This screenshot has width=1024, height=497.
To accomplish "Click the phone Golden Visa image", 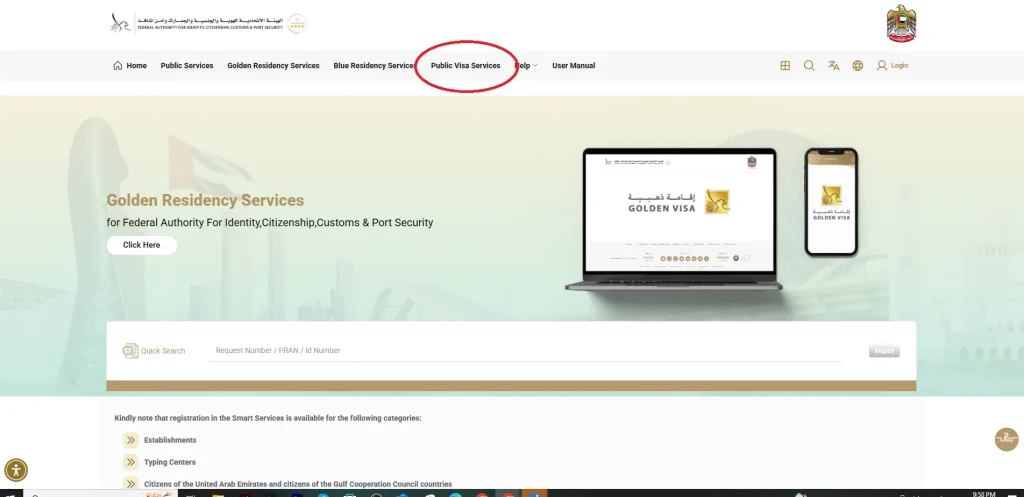I will click(x=831, y=202).
